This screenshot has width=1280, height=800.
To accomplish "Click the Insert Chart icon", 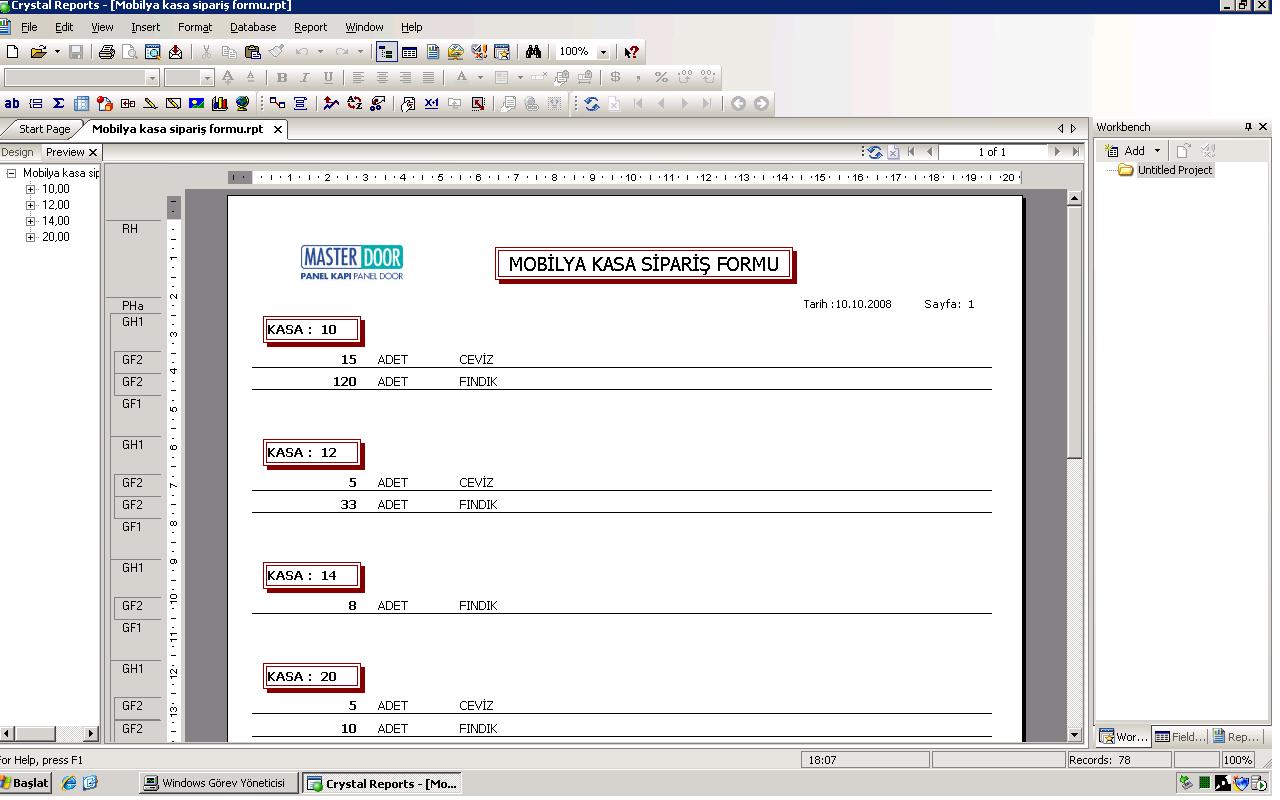I will click(220, 103).
